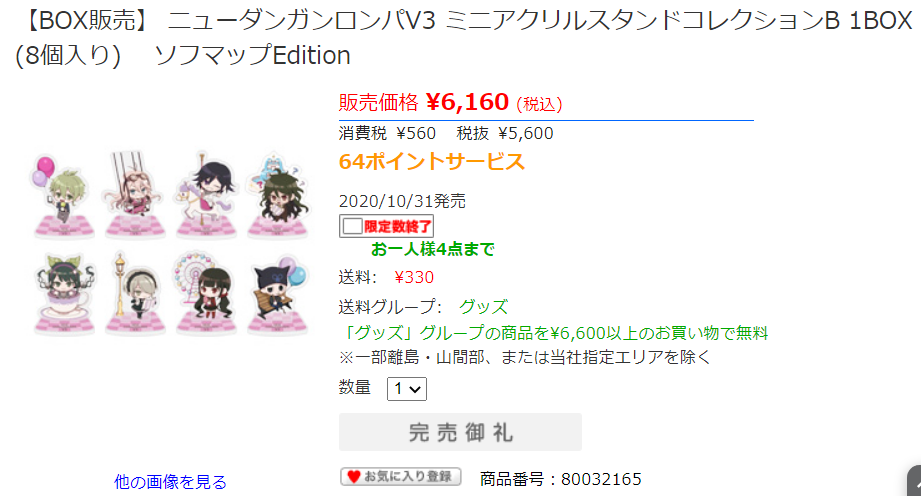
Task: Click the free shipping condition text
Action: pyautogui.click(x=553, y=333)
